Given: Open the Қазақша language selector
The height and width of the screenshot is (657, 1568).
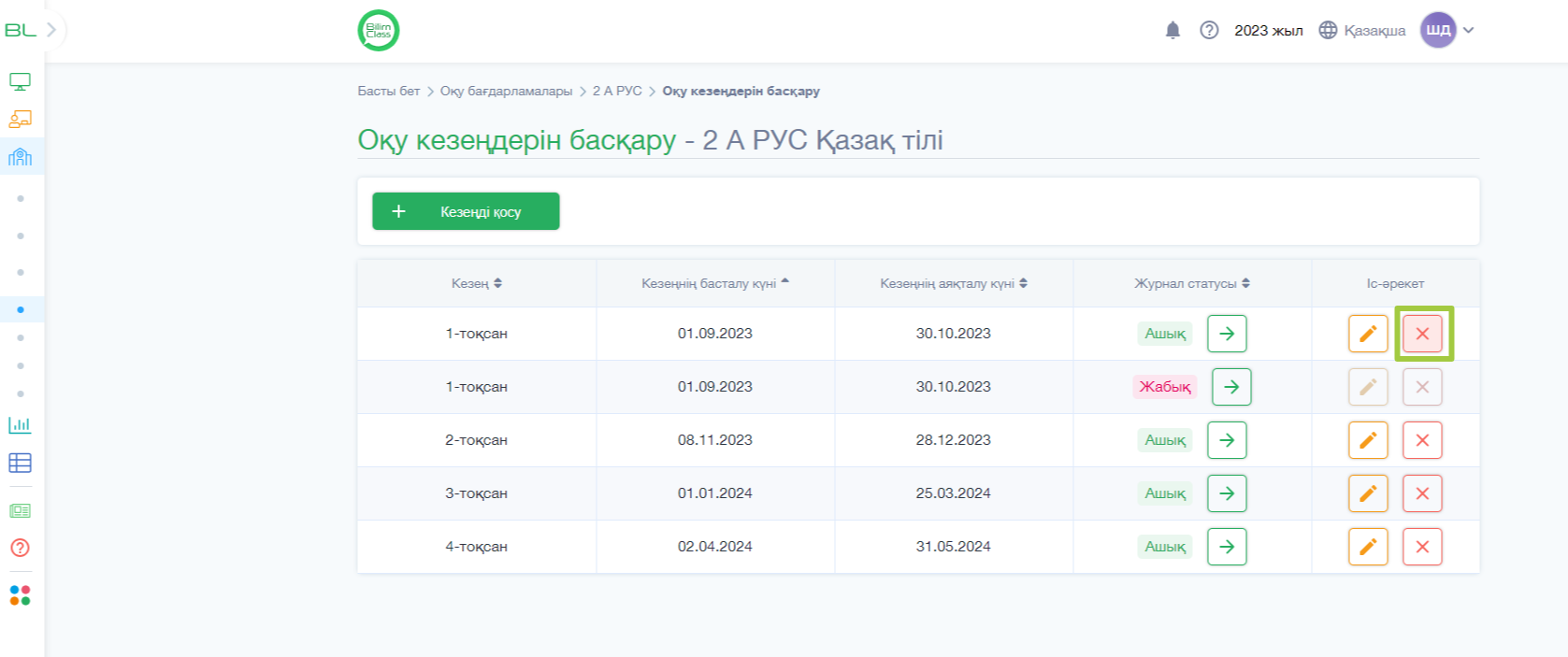Looking at the screenshot, I should coord(1362,30).
